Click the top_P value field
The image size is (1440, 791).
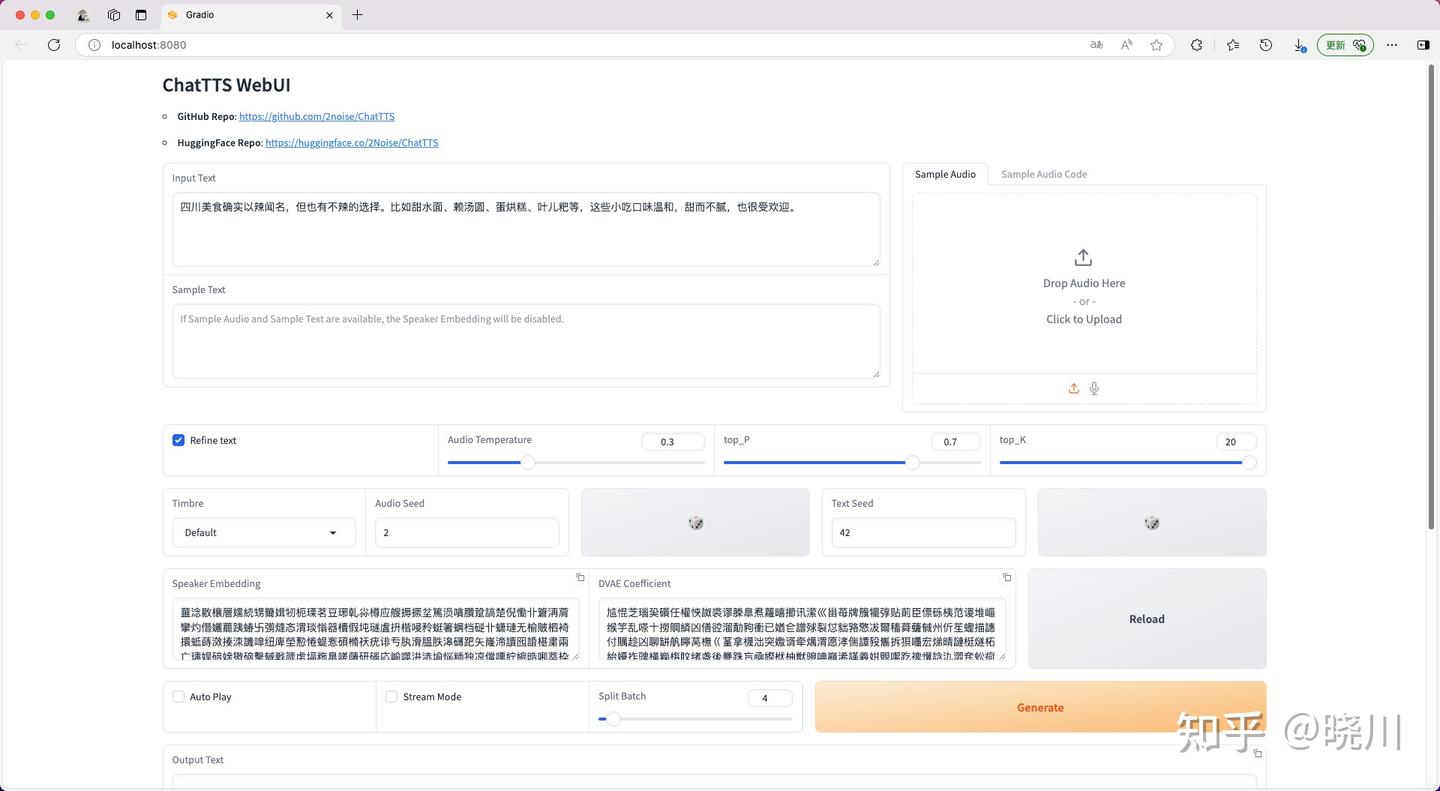click(956, 442)
